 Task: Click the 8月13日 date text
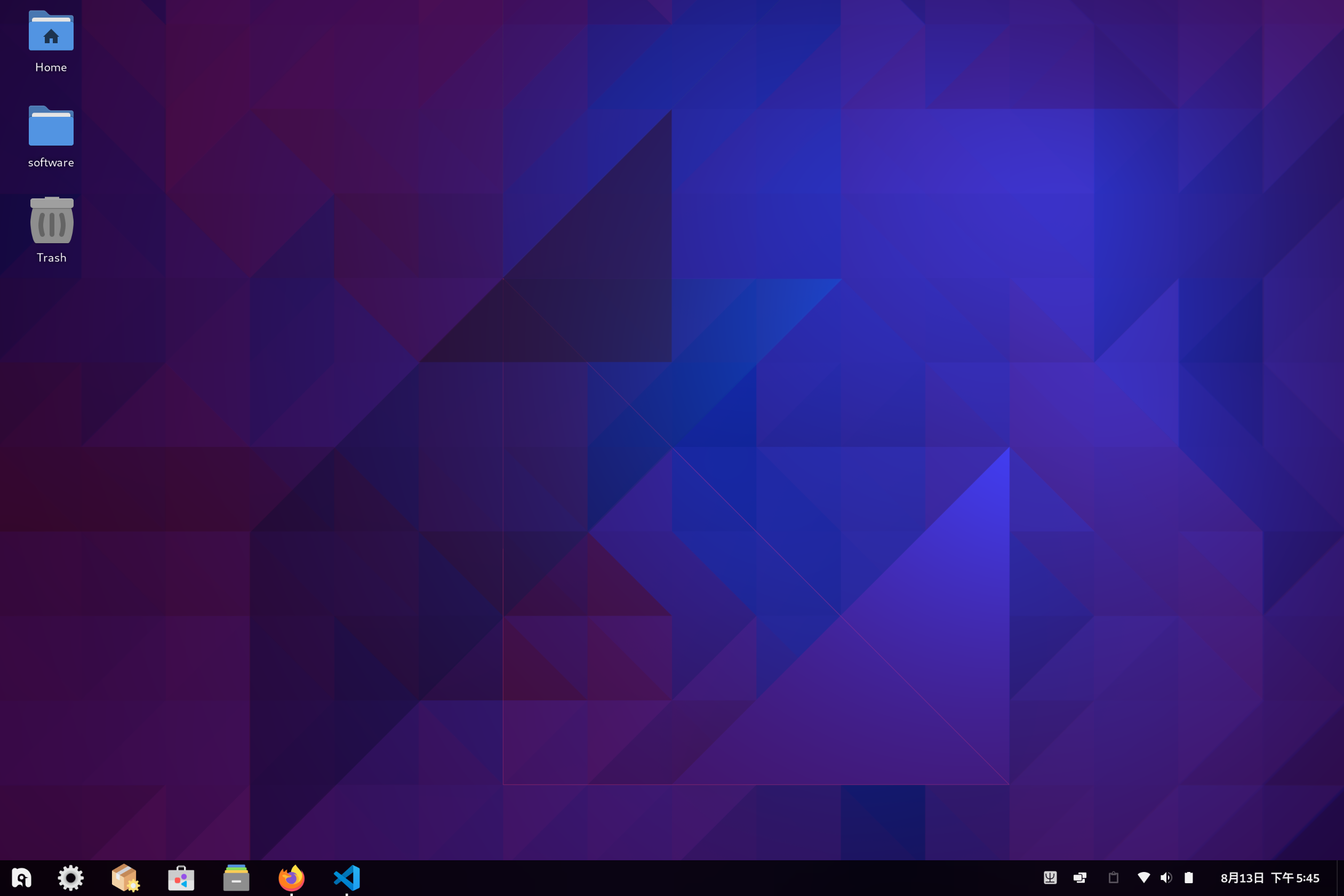coord(1242,878)
